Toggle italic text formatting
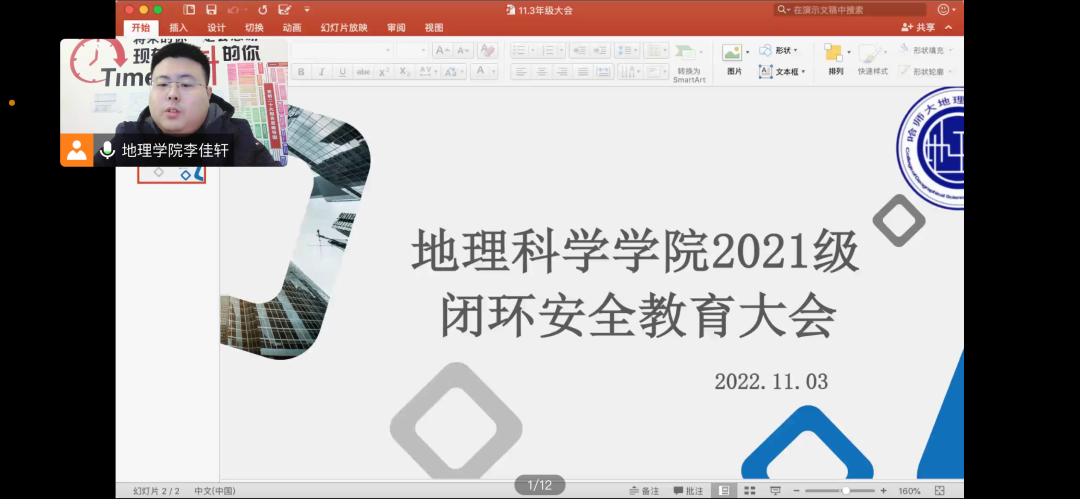The width and height of the screenshot is (1080, 499). coord(322,72)
